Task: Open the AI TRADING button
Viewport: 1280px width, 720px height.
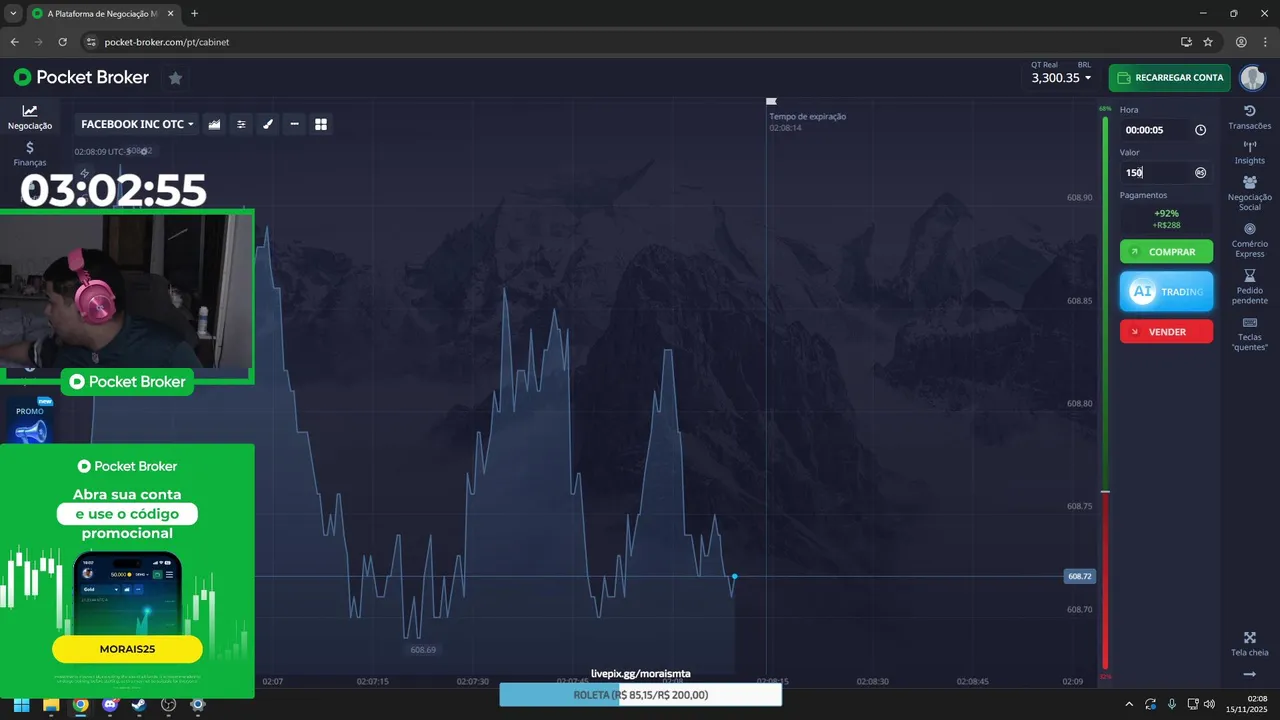Action: pyautogui.click(x=1166, y=291)
